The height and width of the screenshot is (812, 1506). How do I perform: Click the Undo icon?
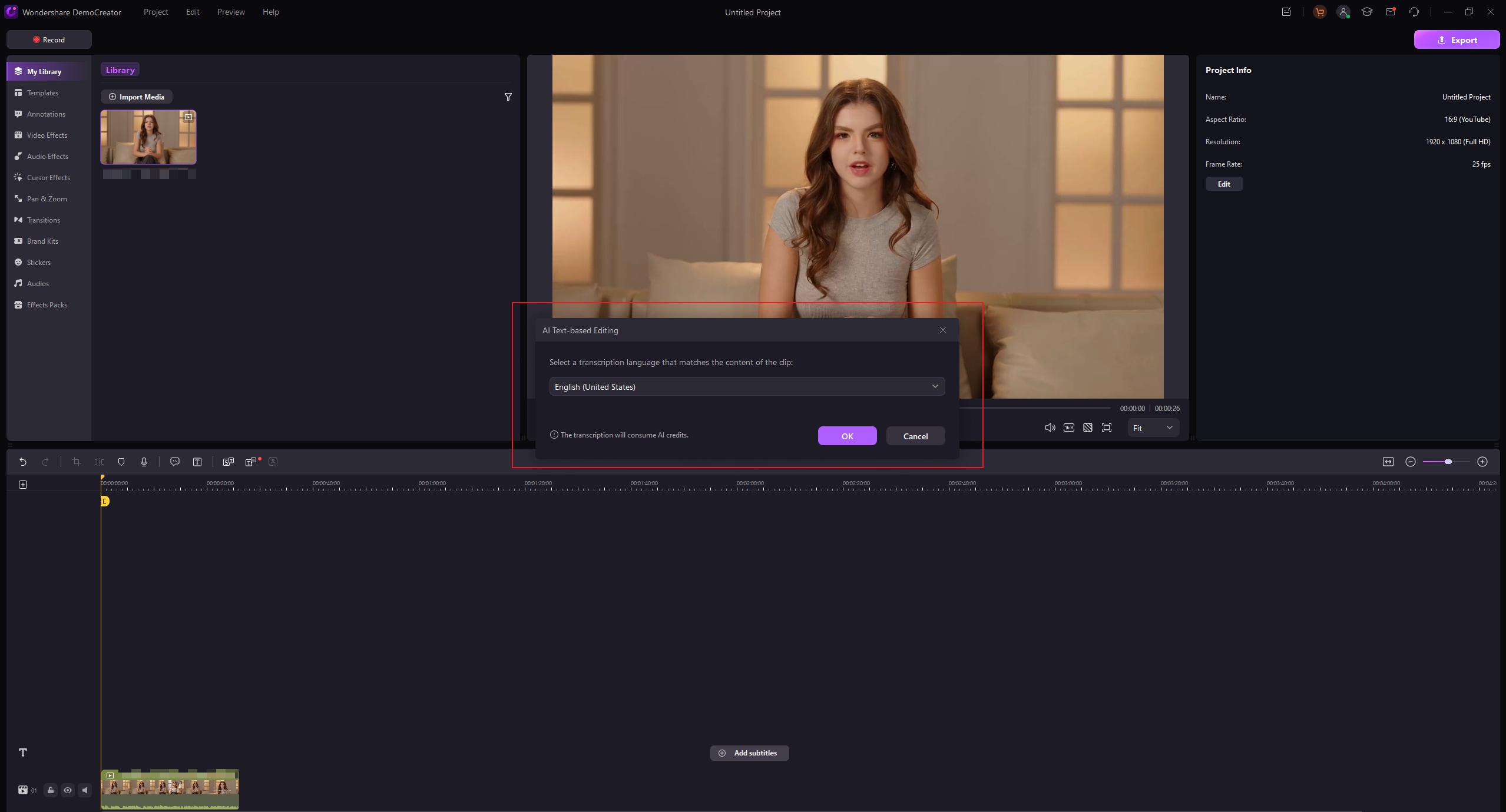tap(22, 461)
